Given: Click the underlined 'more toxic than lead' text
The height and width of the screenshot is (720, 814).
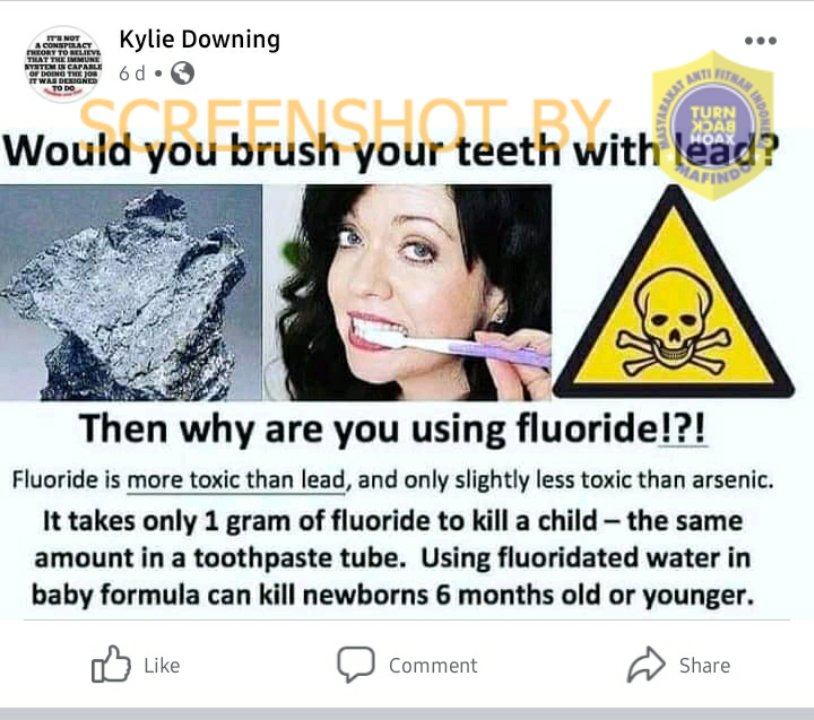Looking at the screenshot, I should click(x=236, y=479).
